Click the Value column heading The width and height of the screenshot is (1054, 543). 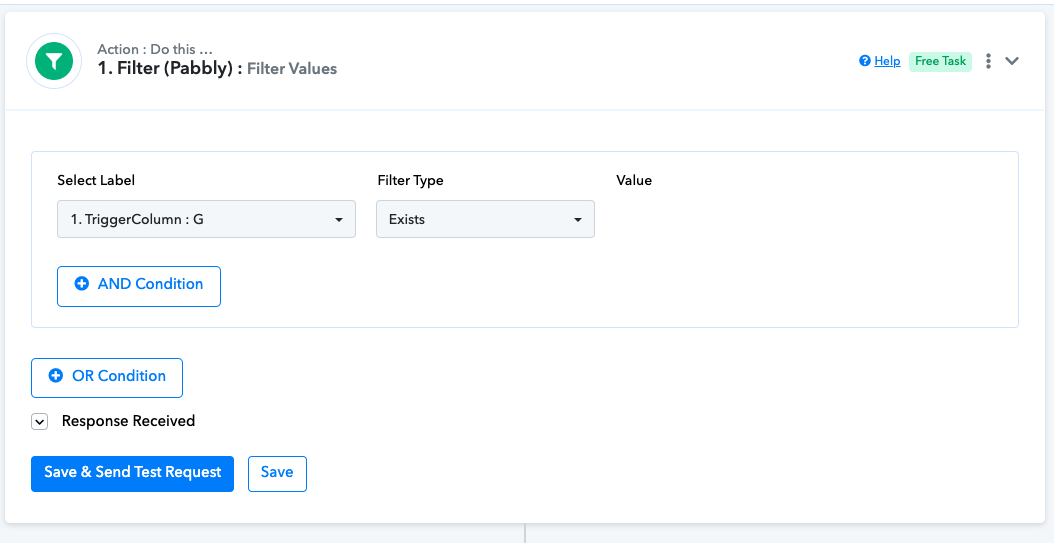(634, 180)
